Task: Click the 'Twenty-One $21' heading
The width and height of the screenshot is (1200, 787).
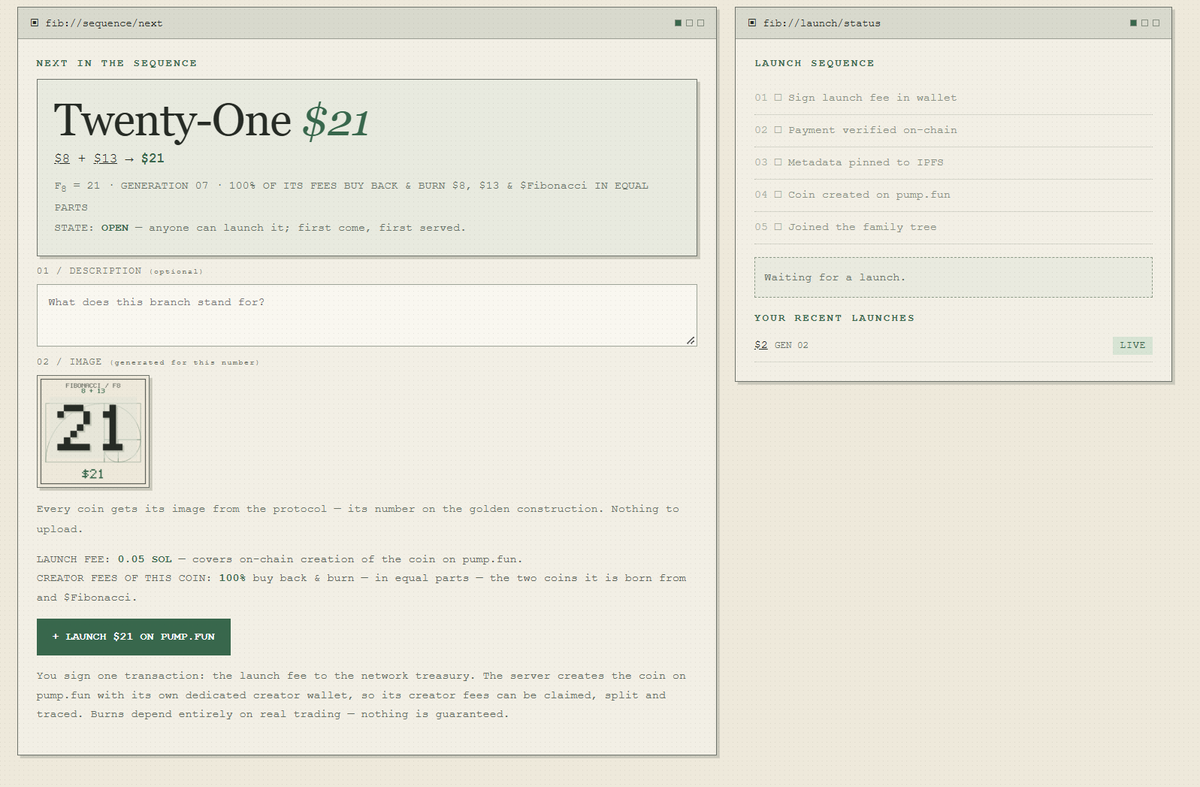Action: pyautogui.click(x=212, y=121)
